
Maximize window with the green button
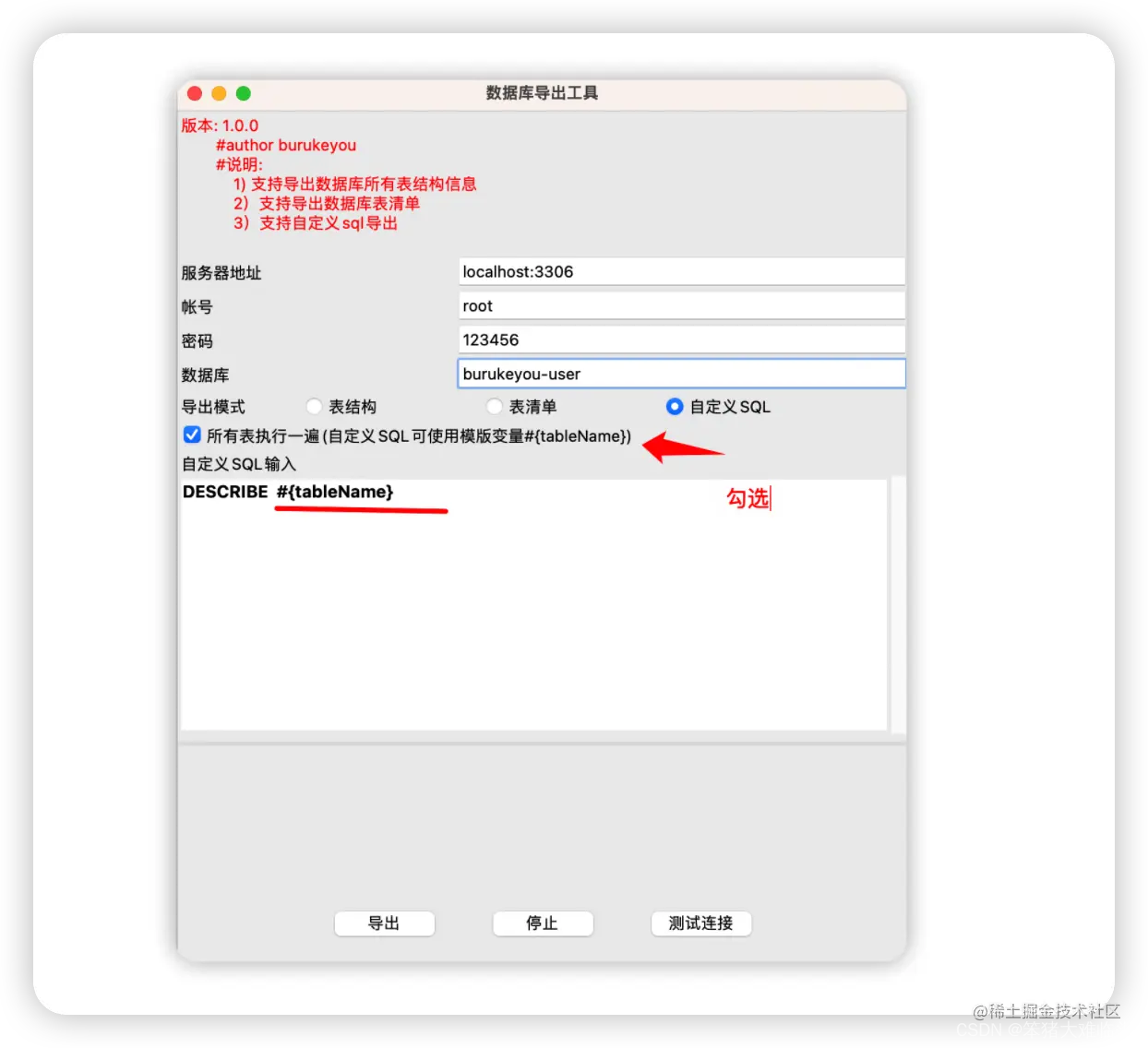(244, 93)
